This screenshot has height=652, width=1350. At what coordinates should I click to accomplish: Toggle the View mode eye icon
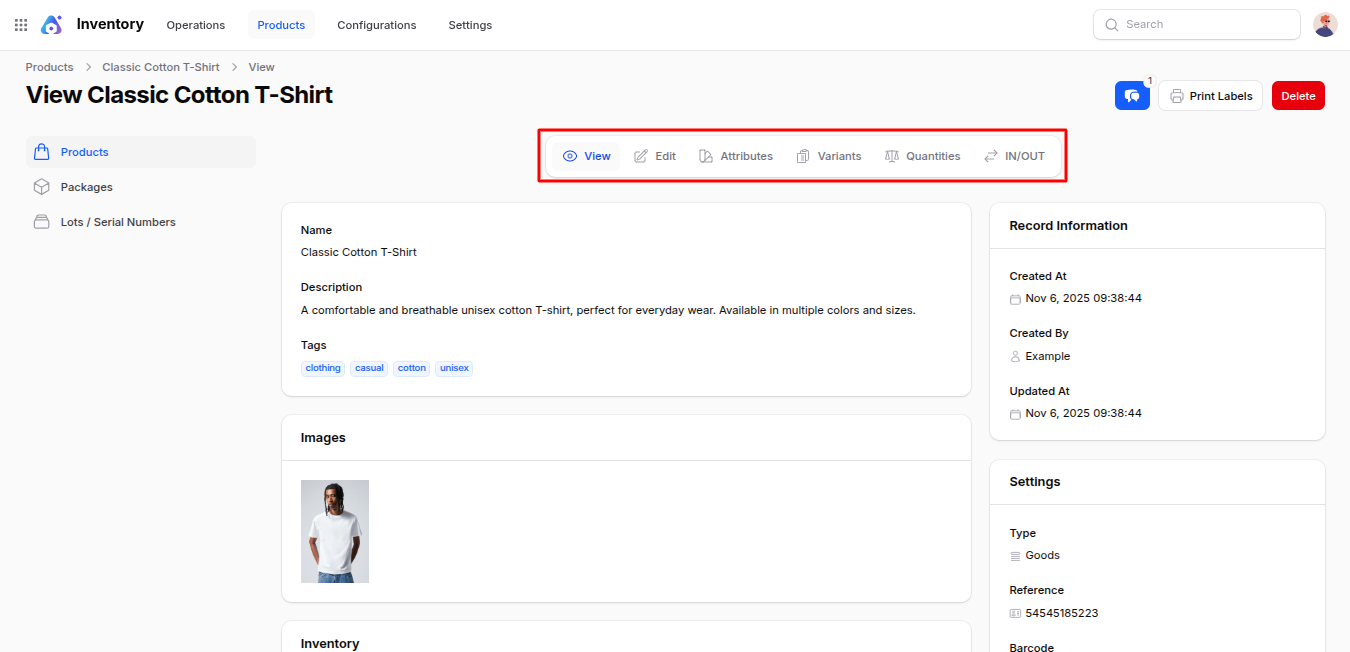point(571,156)
